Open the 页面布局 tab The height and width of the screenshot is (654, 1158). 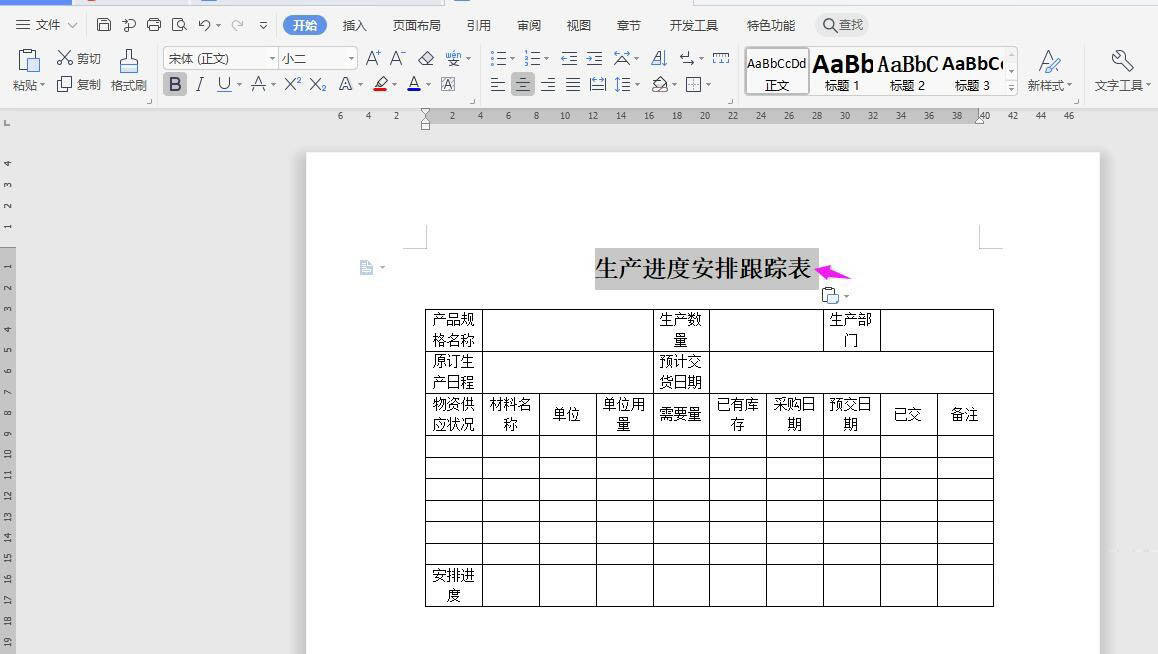[416, 25]
